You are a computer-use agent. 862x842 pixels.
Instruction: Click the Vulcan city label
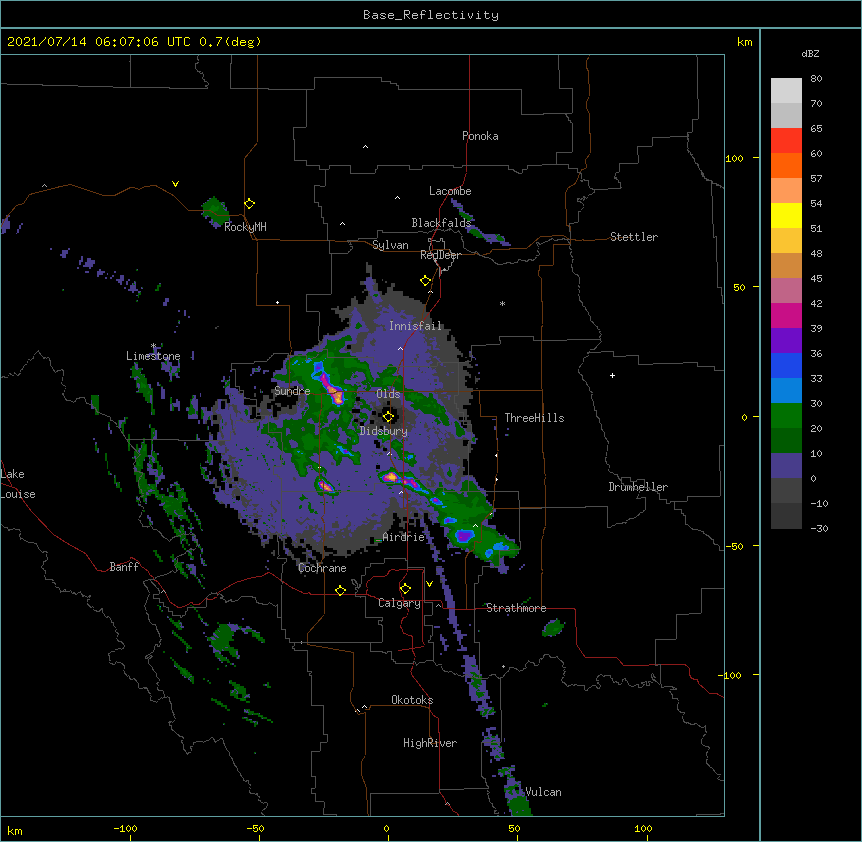click(x=543, y=792)
